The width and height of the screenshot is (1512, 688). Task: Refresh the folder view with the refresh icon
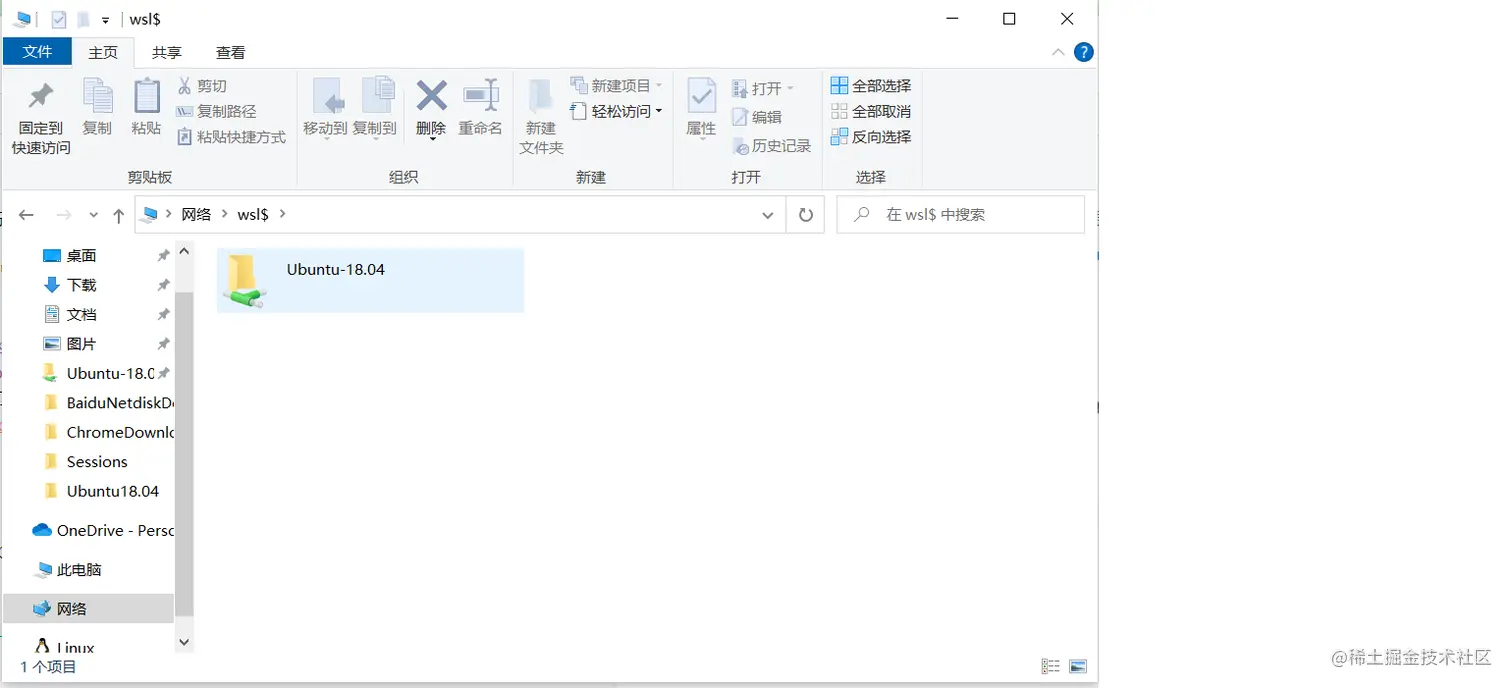[x=805, y=214]
